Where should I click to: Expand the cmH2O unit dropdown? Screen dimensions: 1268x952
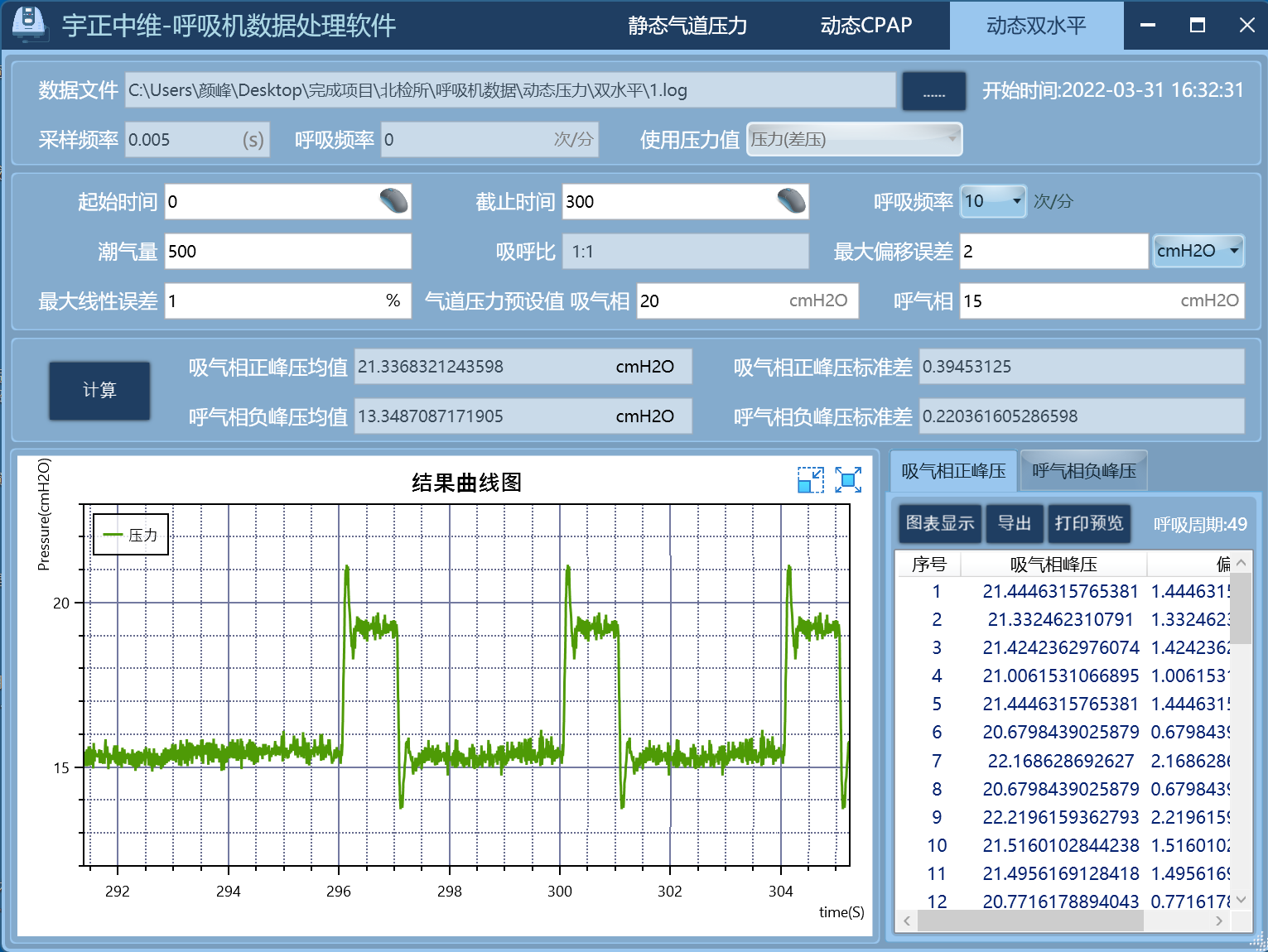pyautogui.click(x=1198, y=251)
